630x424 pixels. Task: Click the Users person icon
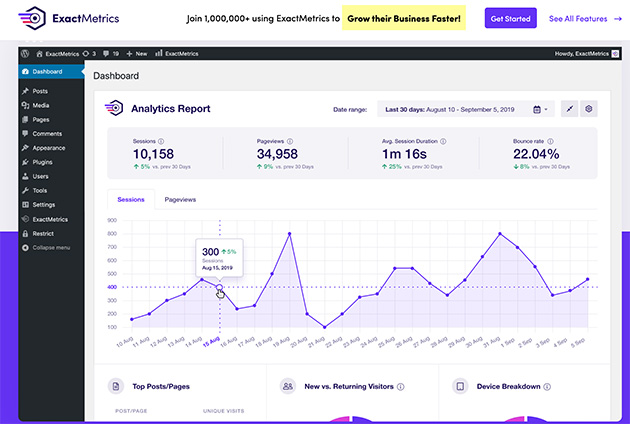coord(25,176)
